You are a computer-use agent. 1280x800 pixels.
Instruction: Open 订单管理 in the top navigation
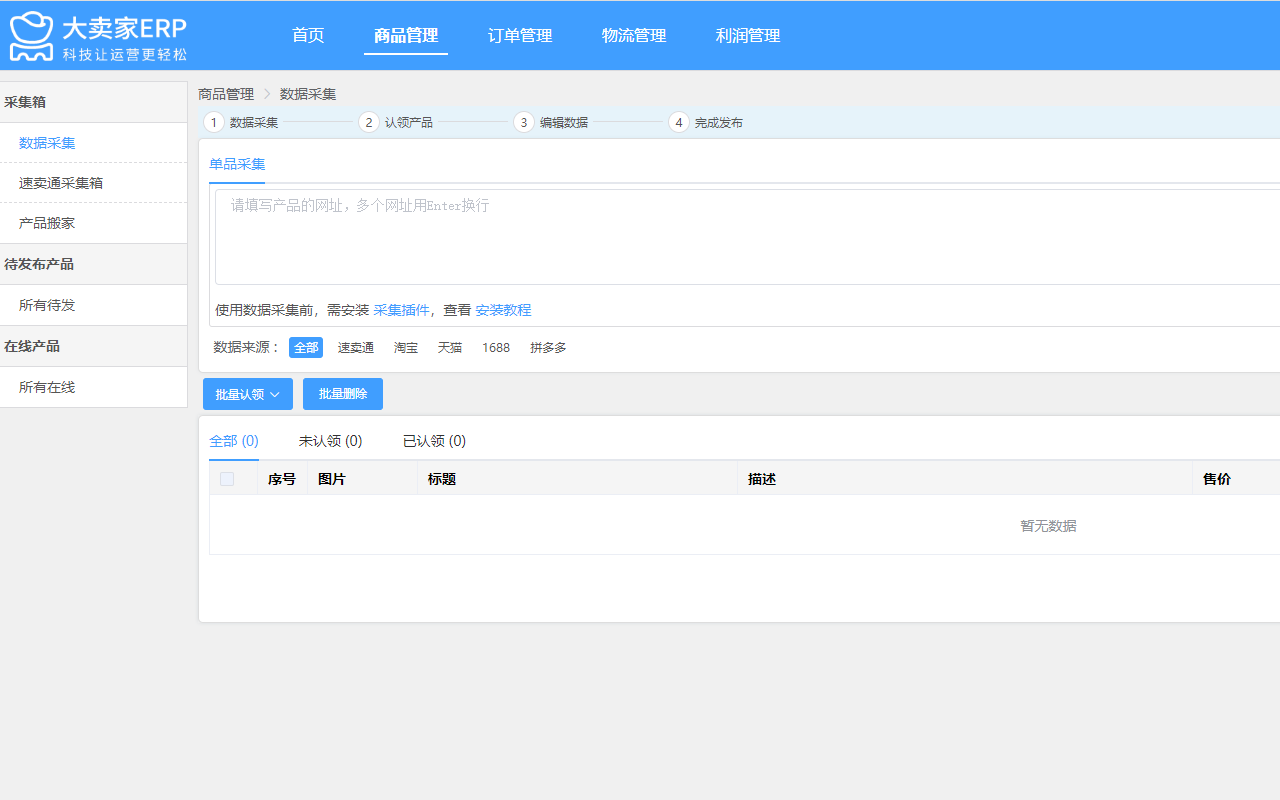[520, 35]
